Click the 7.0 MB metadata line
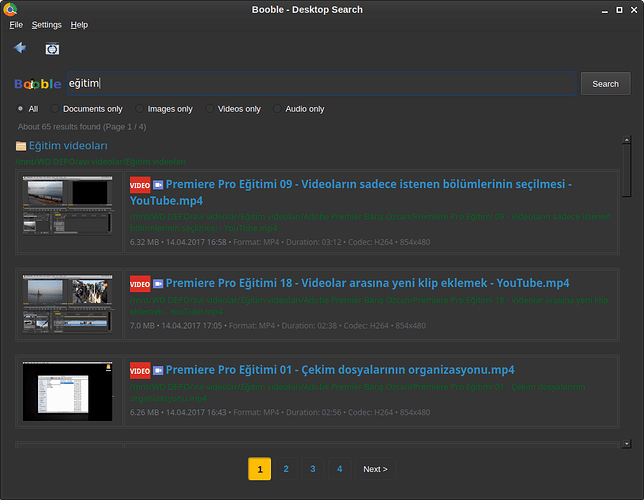Image resolution: width=644 pixels, height=500 pixels. (278, 325)
